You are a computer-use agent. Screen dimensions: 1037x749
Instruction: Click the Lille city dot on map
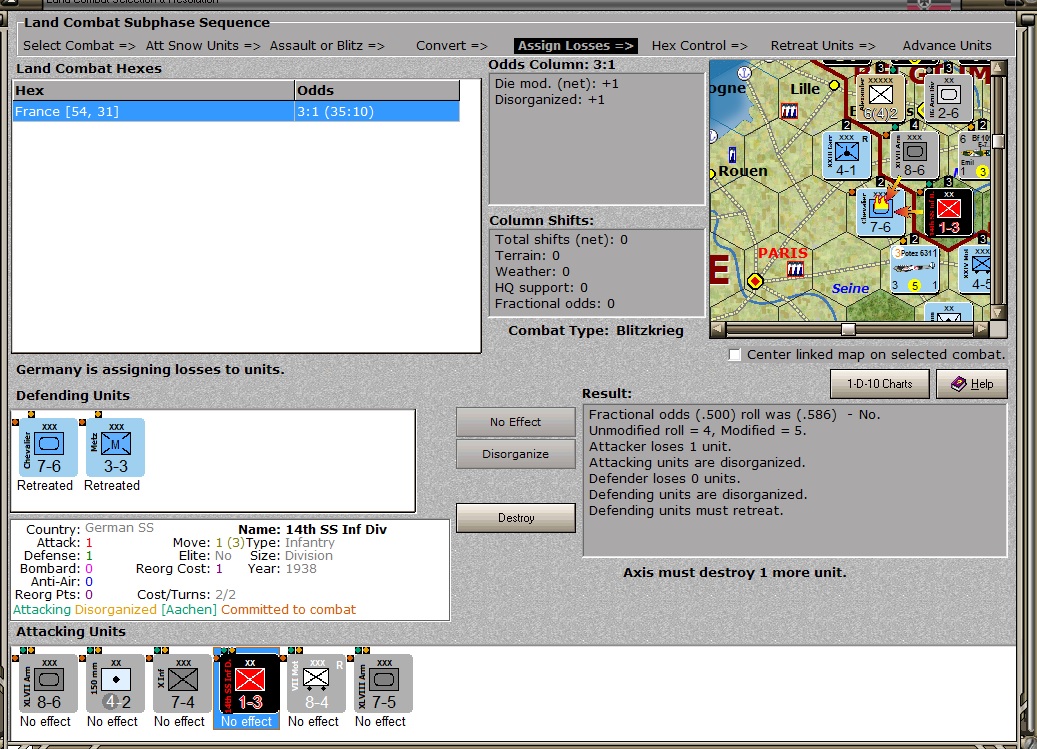pos(834,85)
